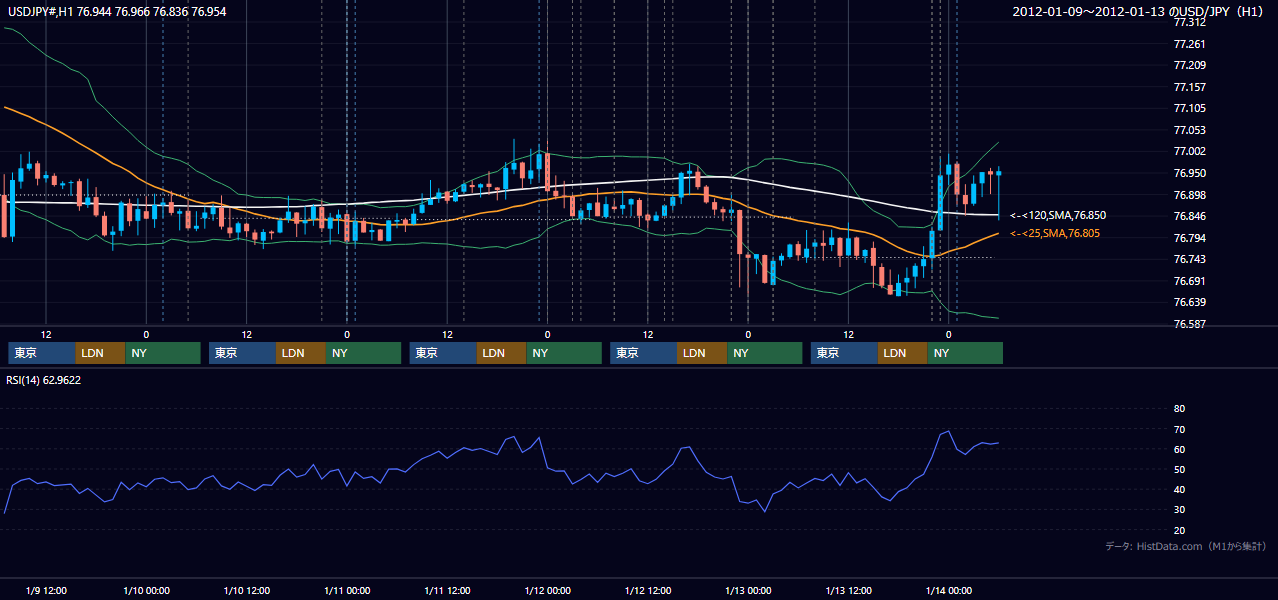Select the RSI(14) 62.9622 indicator label
The height and width of the screenshot is (600, 1278).
coord(44,380)
